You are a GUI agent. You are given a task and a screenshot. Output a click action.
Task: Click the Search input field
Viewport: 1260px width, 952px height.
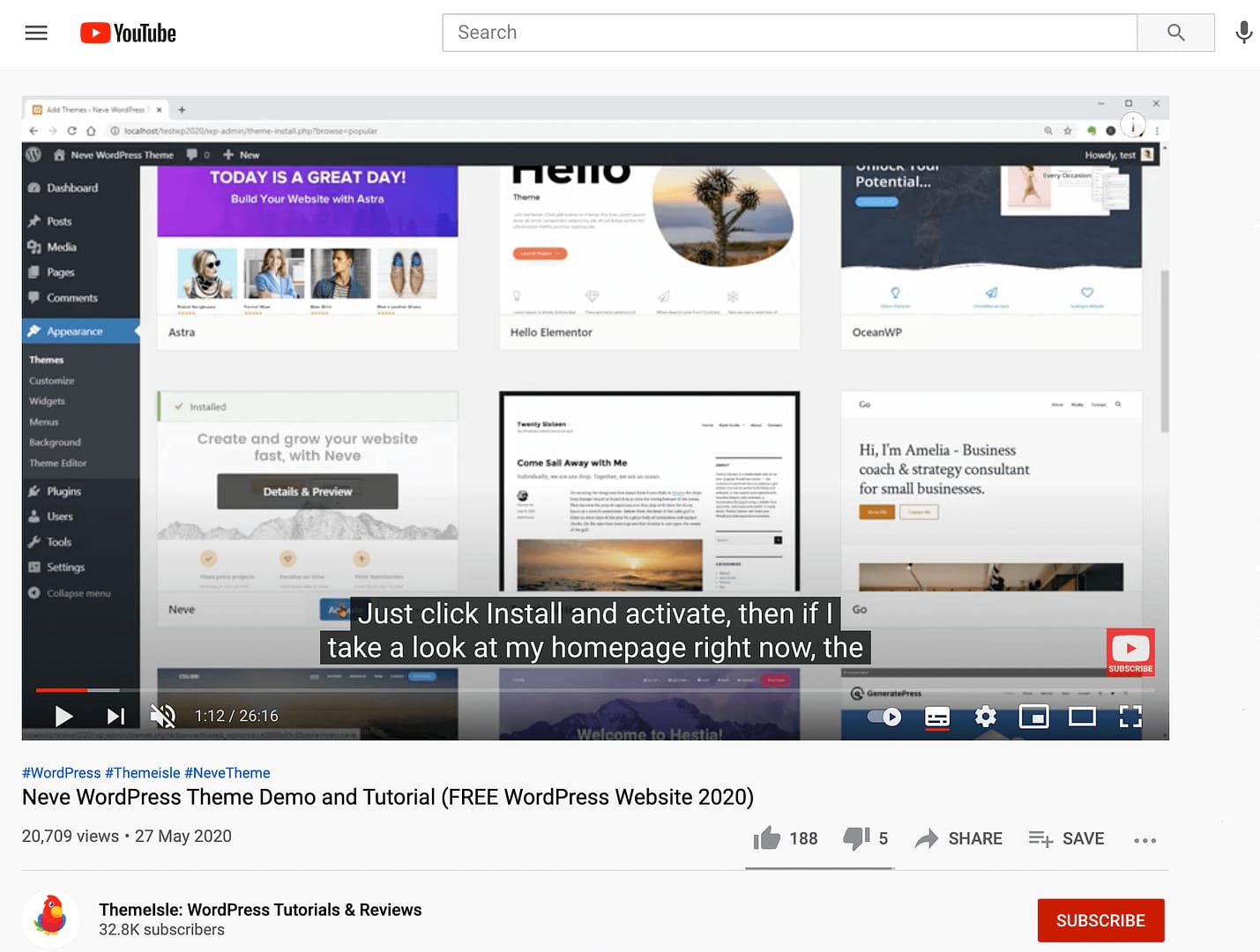(x=789, y=33)
